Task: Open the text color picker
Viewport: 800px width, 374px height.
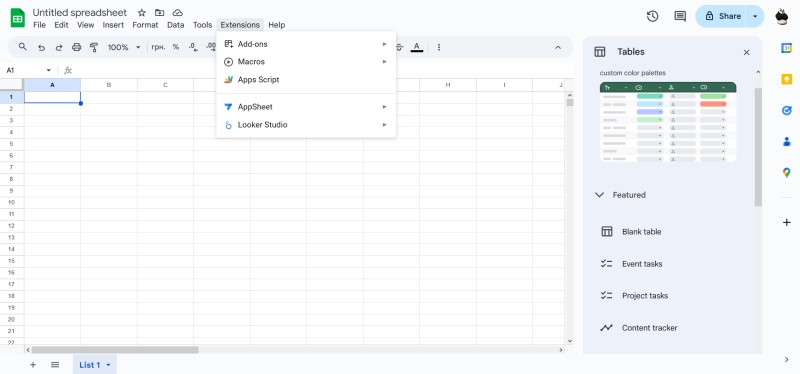Action: (x=417, y=47)
